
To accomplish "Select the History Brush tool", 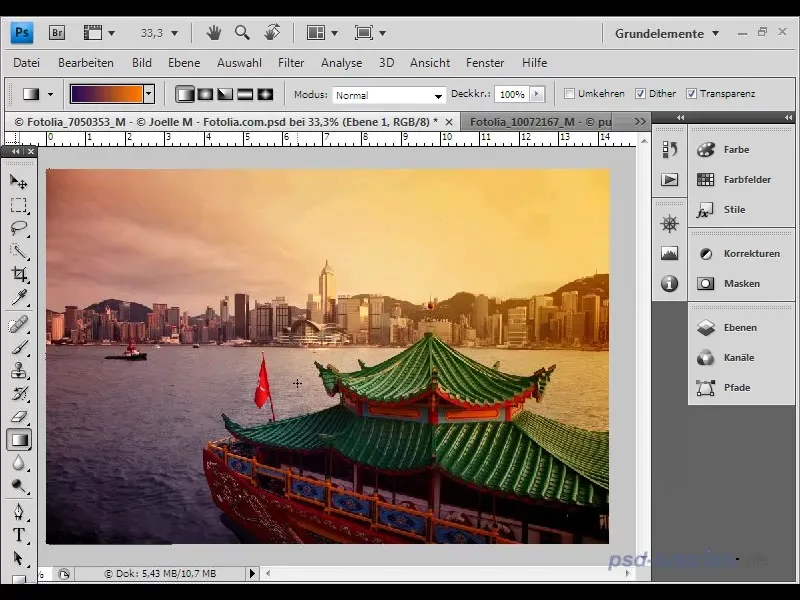I will click(19, 393).
